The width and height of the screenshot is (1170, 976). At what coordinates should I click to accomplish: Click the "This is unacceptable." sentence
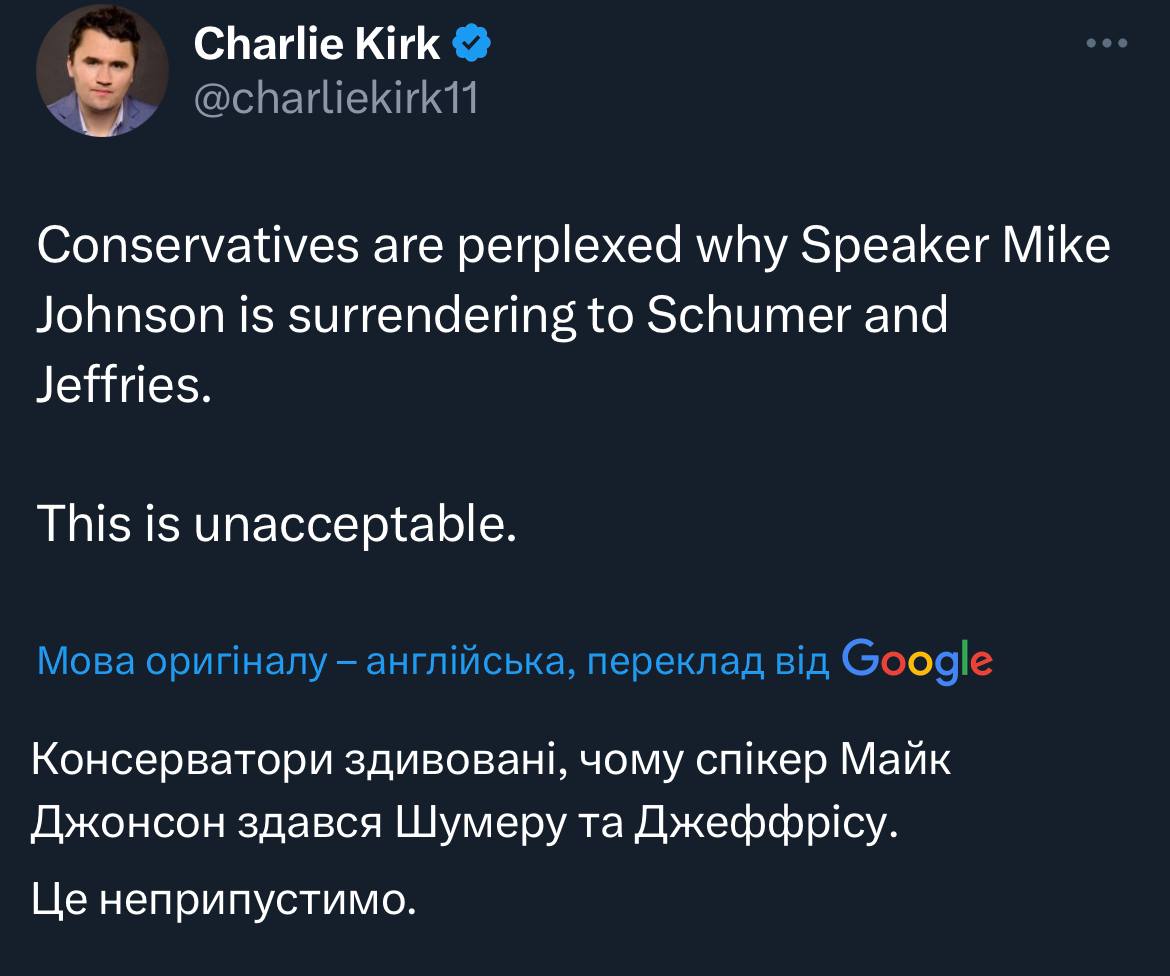pyautogui.click(x=276, y=523)
